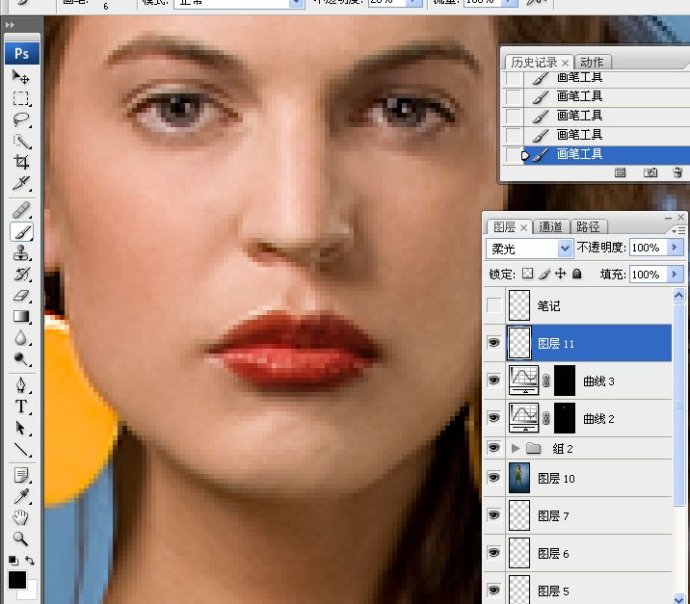The width and height of the screenshot is (690, 604).
Task: Select the Blur tool
Action: click(21, 338)
